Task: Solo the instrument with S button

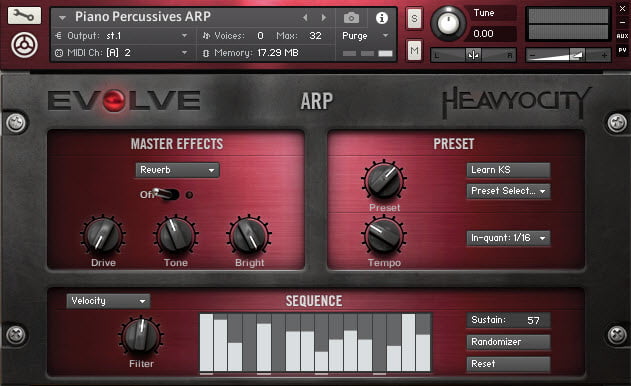Action: point(414,19)
